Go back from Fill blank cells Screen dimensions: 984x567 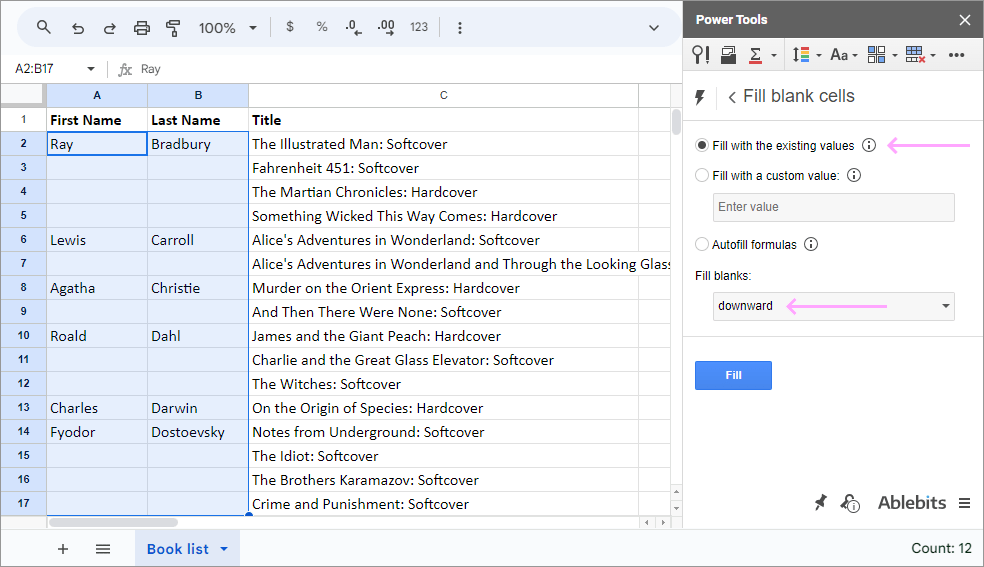732,97
